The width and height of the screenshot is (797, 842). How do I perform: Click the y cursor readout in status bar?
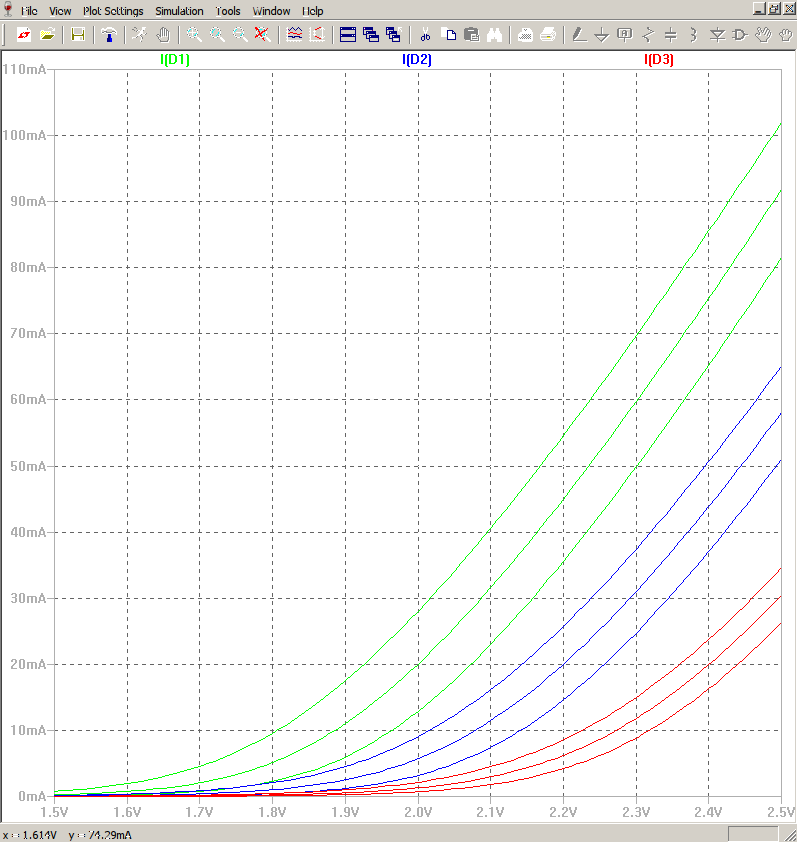[x=100, y=835]
